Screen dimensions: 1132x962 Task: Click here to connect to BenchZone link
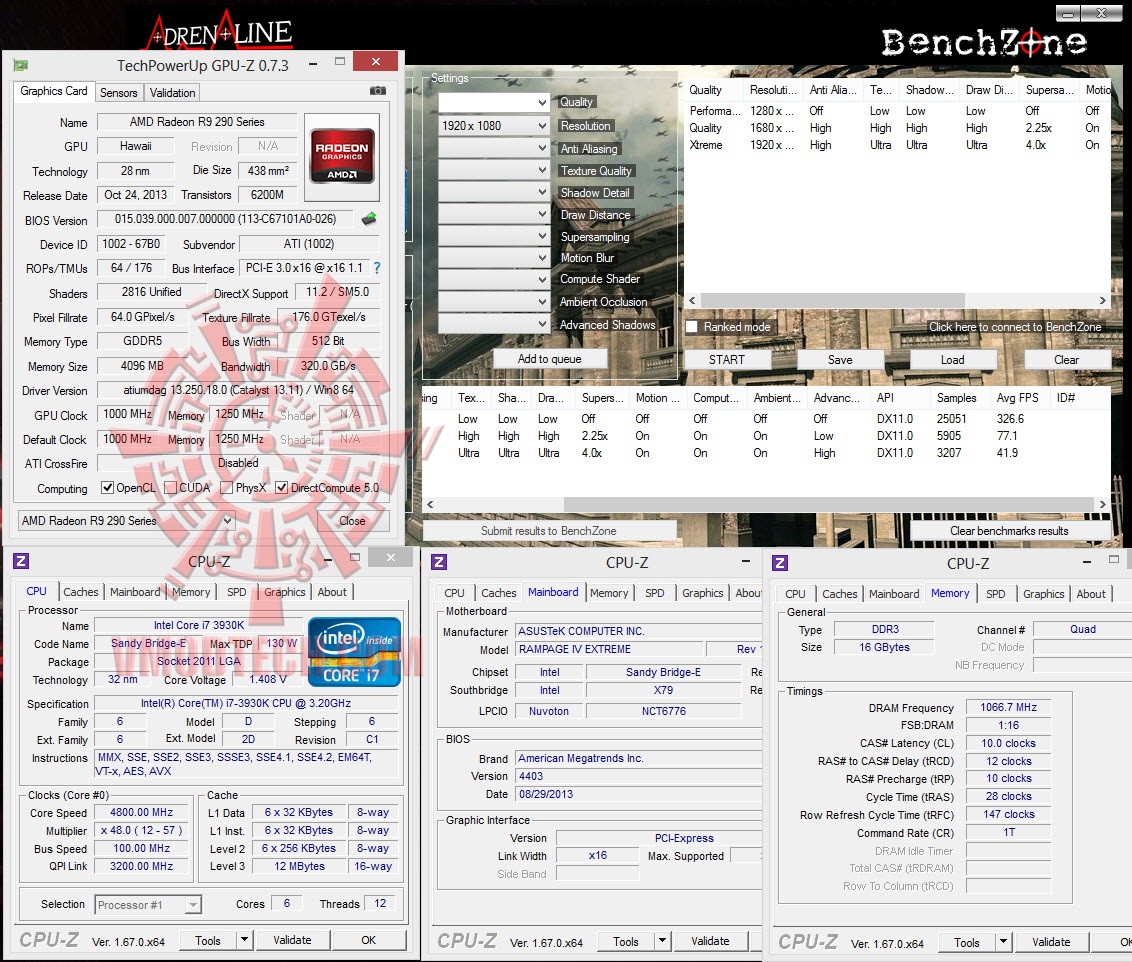pos(1015,327)
